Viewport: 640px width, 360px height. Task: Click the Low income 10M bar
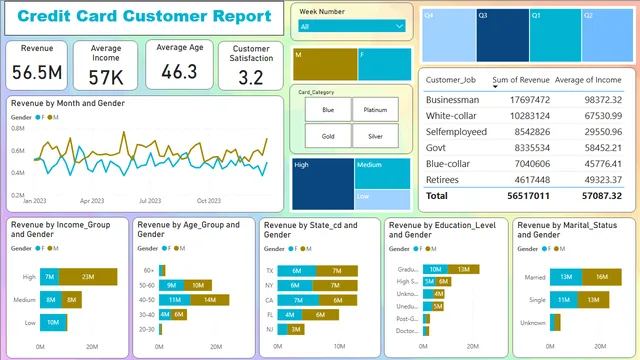pyautogui.click(x=53, y=322)
